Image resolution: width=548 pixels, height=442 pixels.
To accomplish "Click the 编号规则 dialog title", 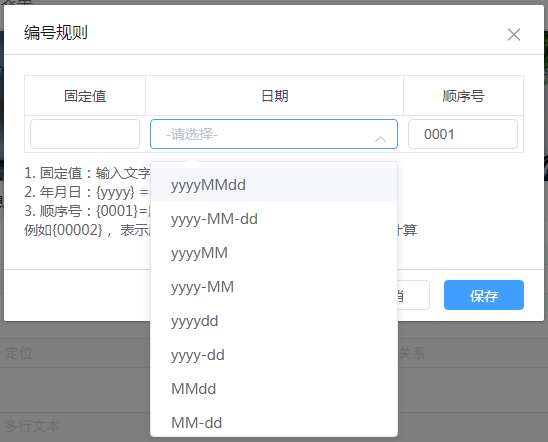I will click(56, 33).
